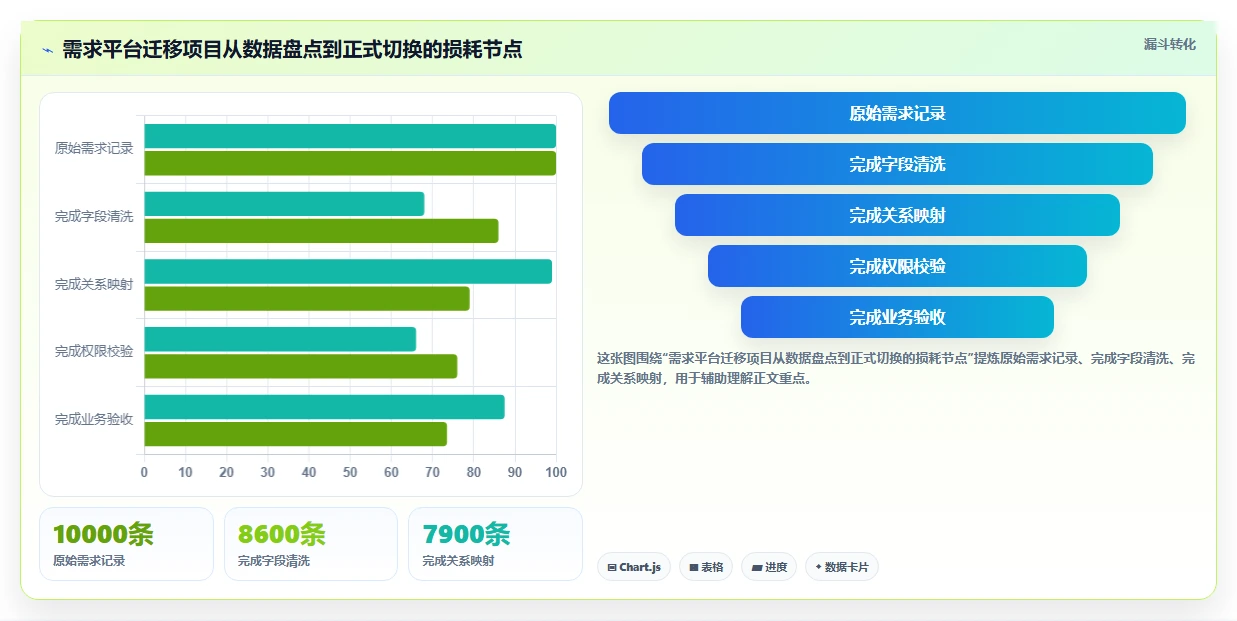This screenshot has width=1237, height=621.
Task: Click the teal bar for 完成业务验收
Action: pyautogui.click(x=324, y=407)
